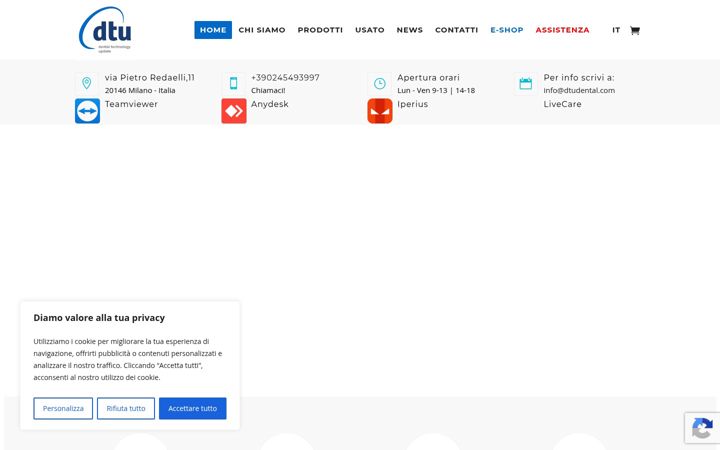The width and height of the screenshot is (720, 450).
Task: Click the mobile phone icon
Action: 233,83
